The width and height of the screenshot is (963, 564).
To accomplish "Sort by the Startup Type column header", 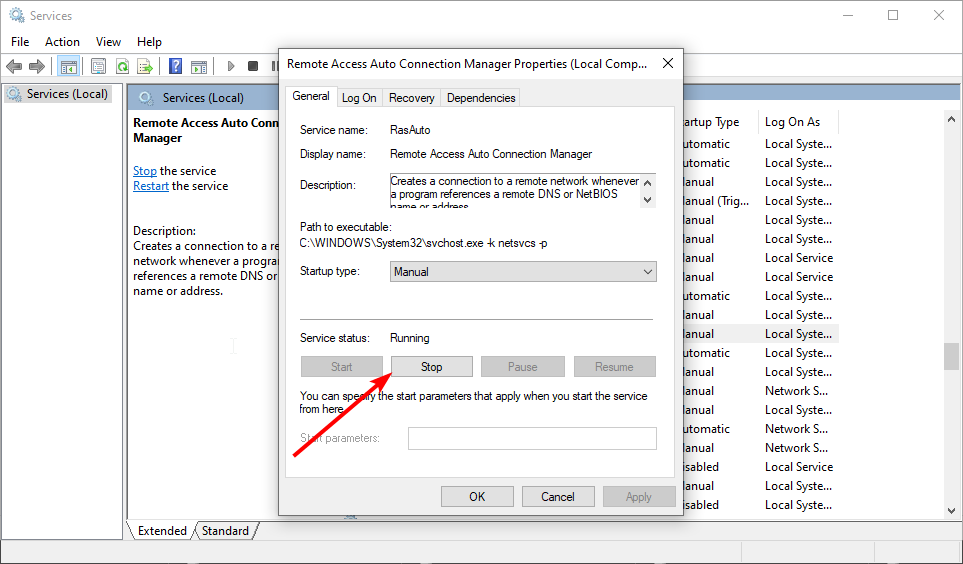I will point(720,122).
